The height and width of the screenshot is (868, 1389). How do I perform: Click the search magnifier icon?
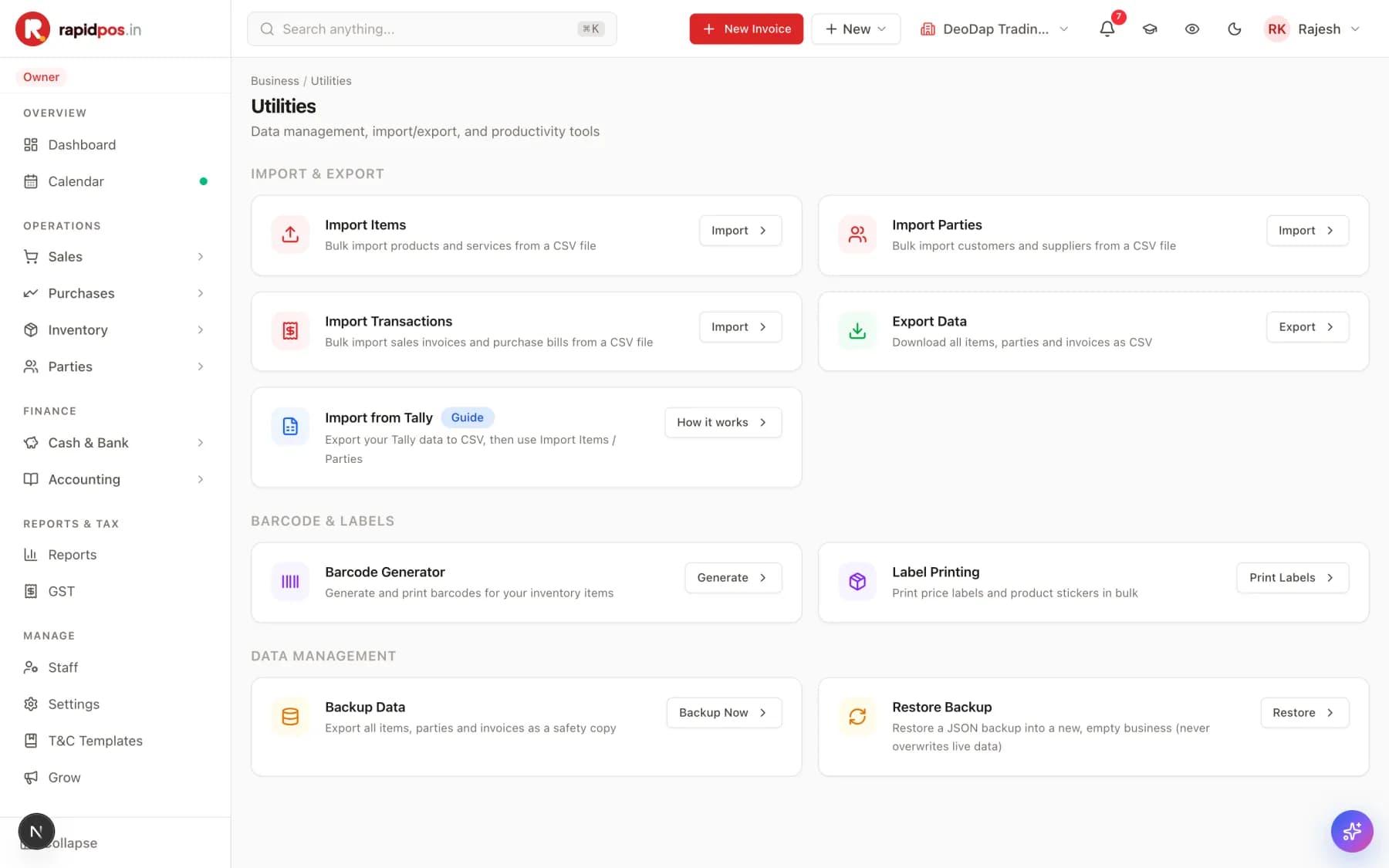(267, 29)
